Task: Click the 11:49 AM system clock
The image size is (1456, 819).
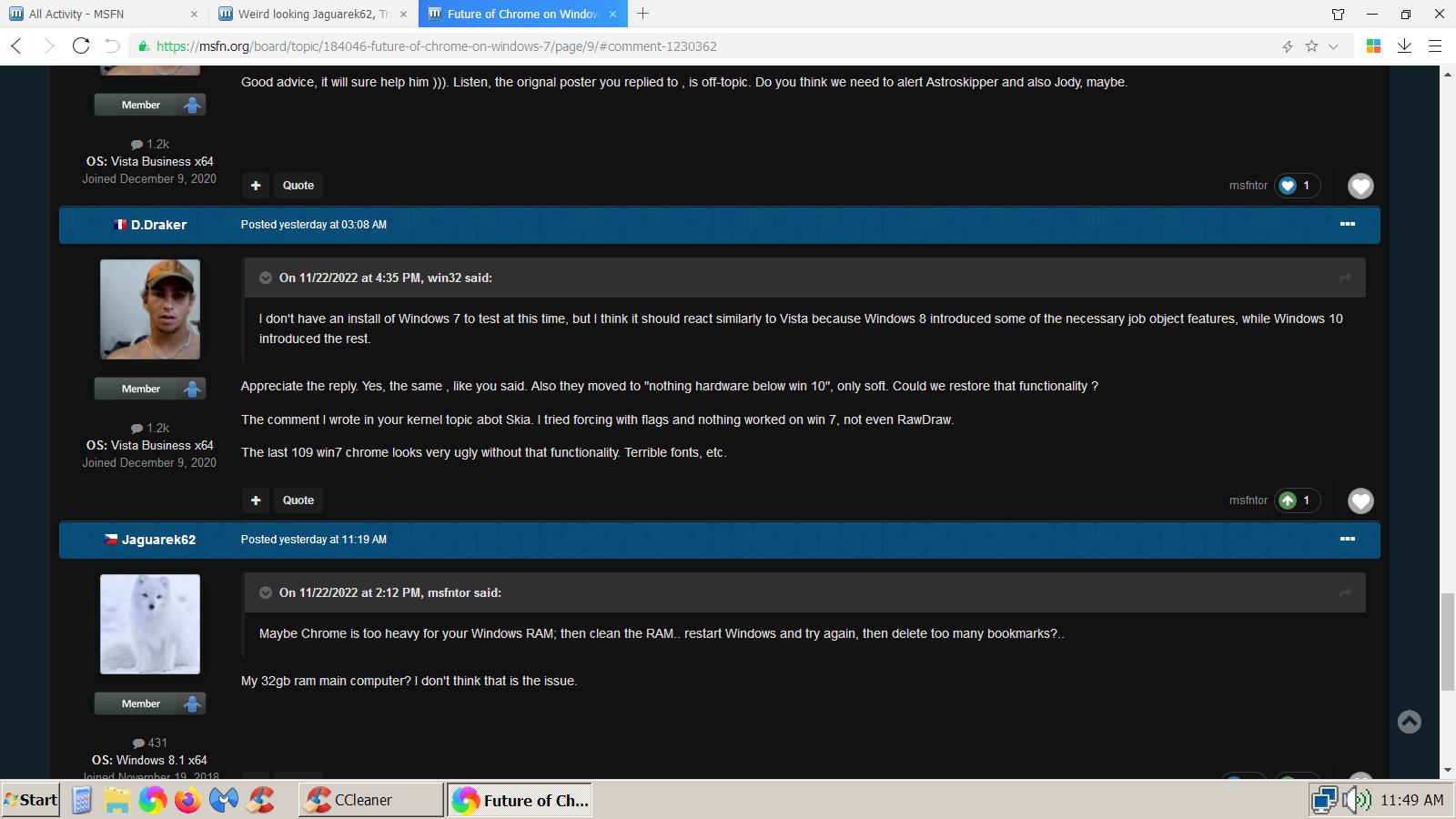Action: [x=1411, y=800]
